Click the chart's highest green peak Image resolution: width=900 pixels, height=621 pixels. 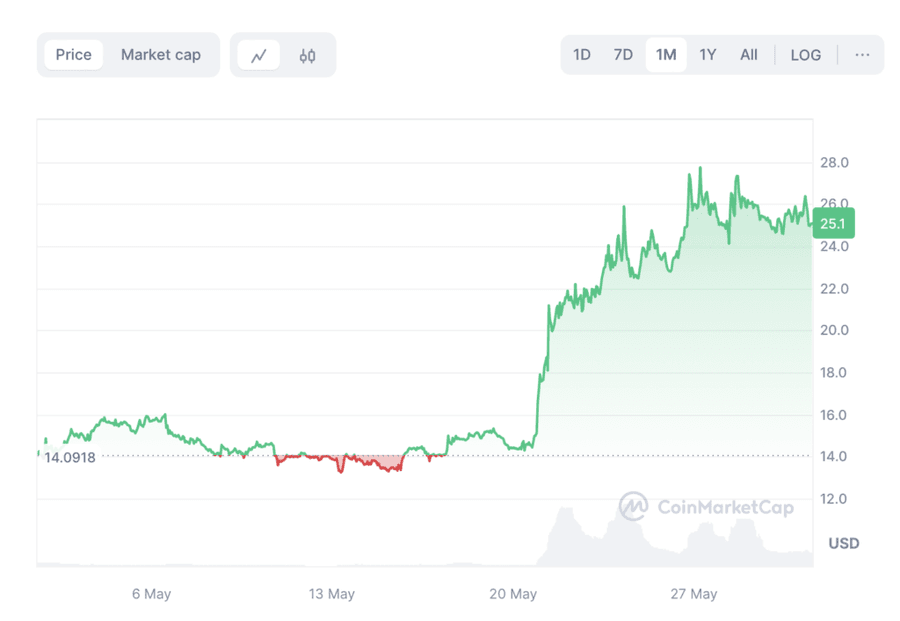(x=701, y=168)
